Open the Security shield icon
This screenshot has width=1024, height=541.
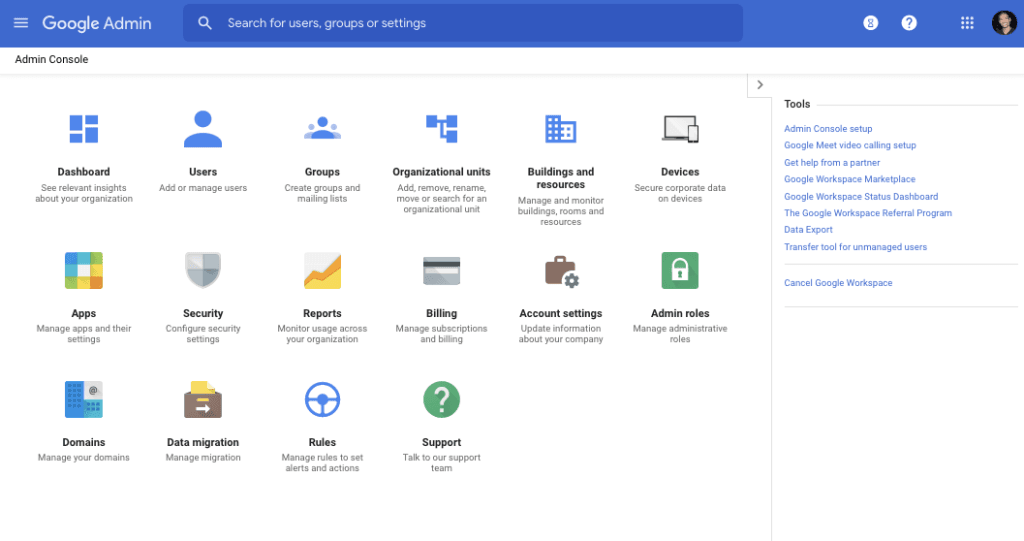click(203, 271)
